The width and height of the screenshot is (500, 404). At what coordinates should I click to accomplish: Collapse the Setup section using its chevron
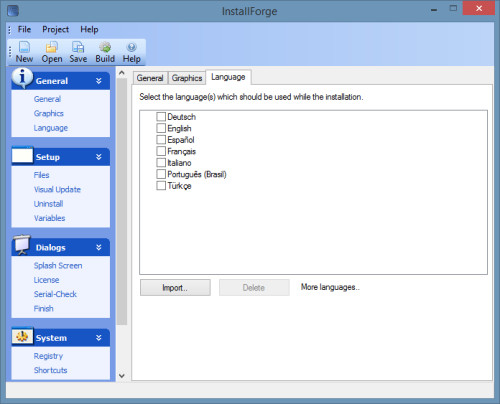99,157
